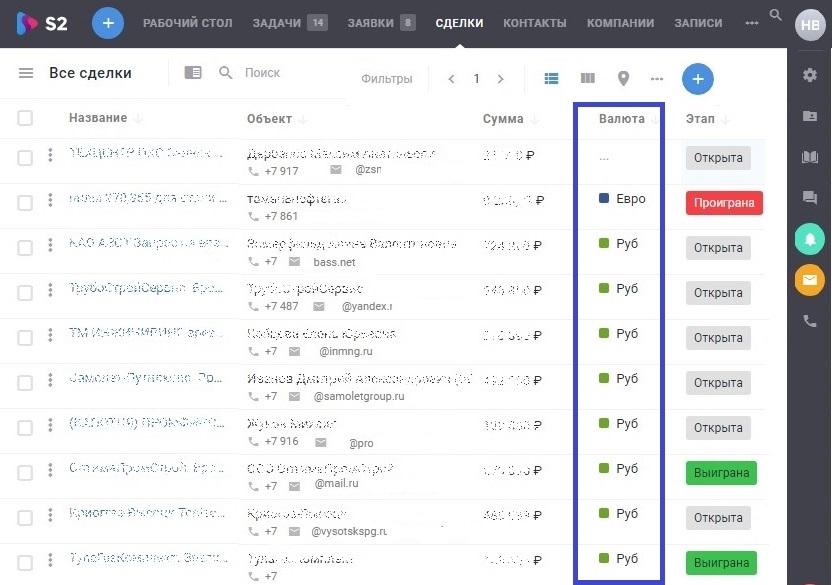Open three-dot overflow menu in top navigation
The width and height of the screenshot is (832, 585).
point(752,23)
